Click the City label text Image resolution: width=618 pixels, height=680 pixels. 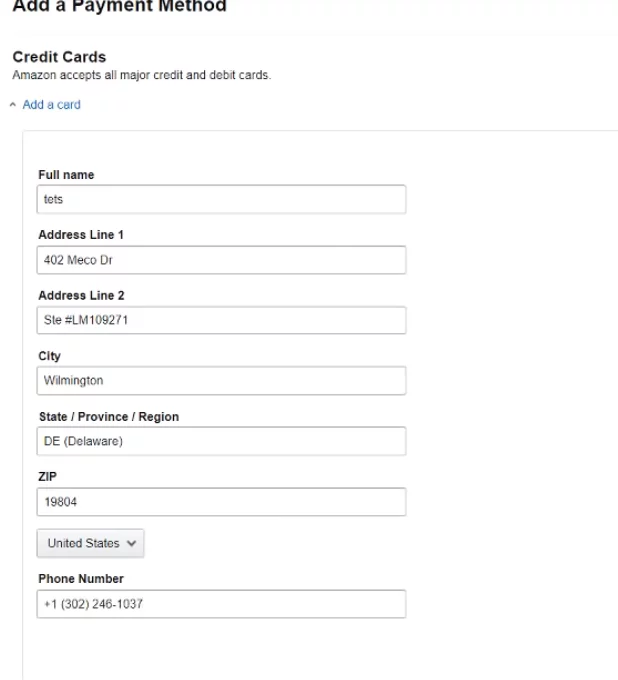tap(49, 356)
